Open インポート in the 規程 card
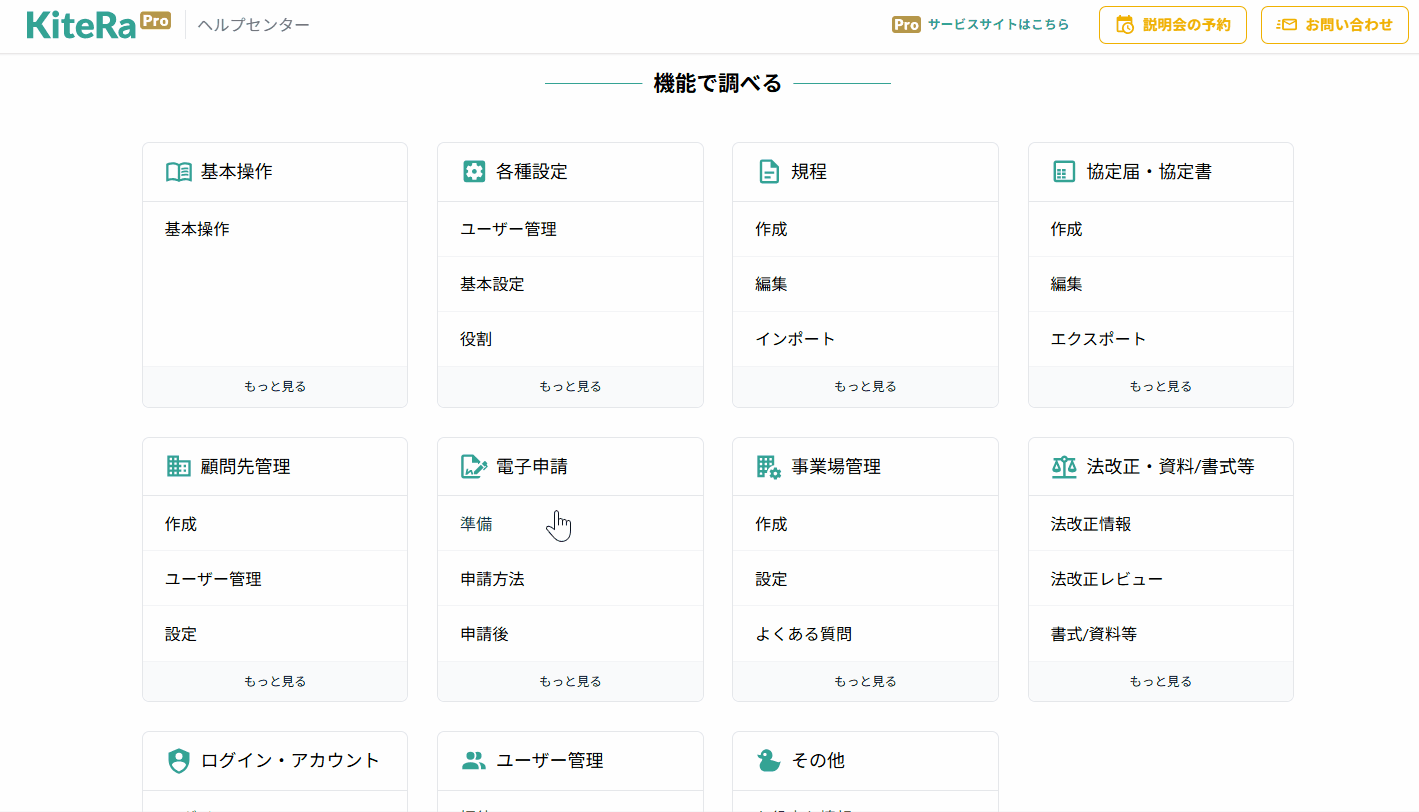 pos(795,339)
